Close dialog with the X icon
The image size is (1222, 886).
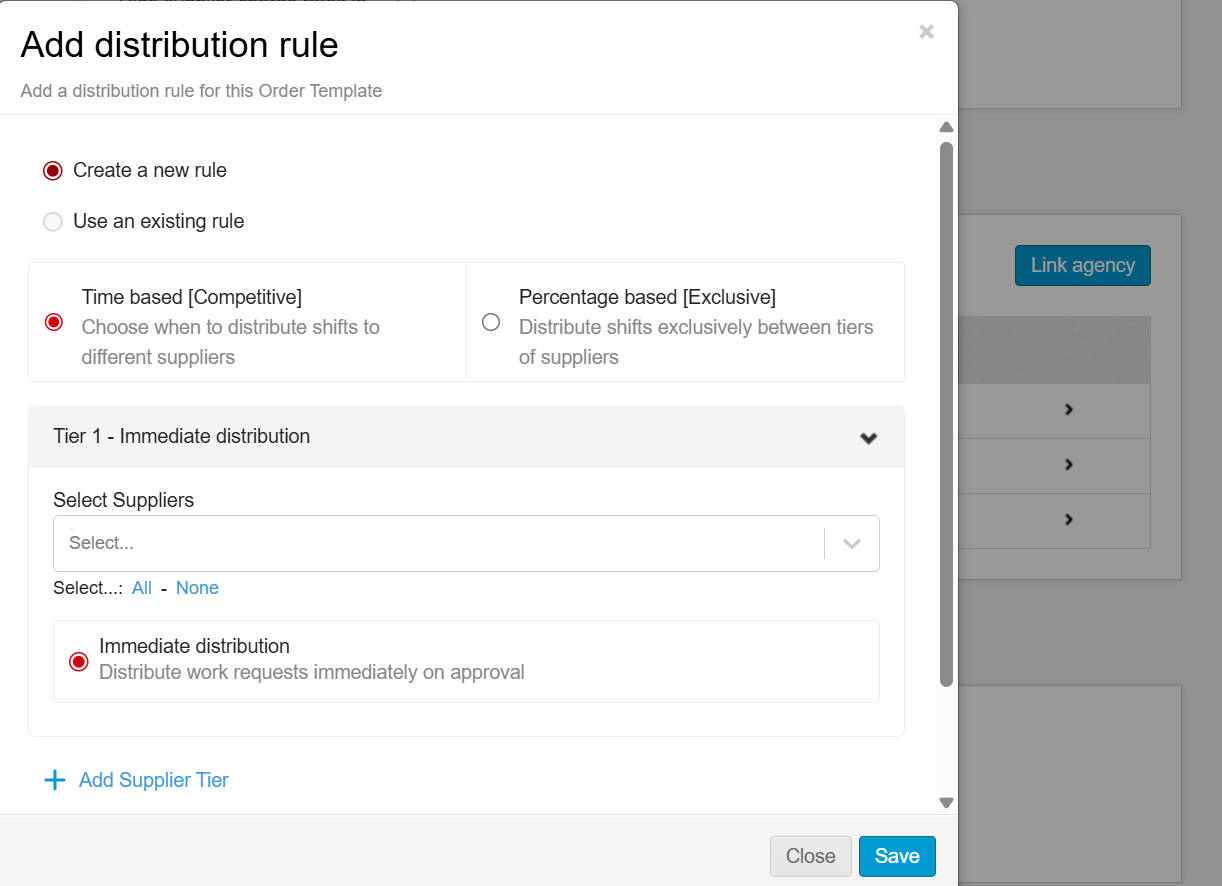coord(926,32)
